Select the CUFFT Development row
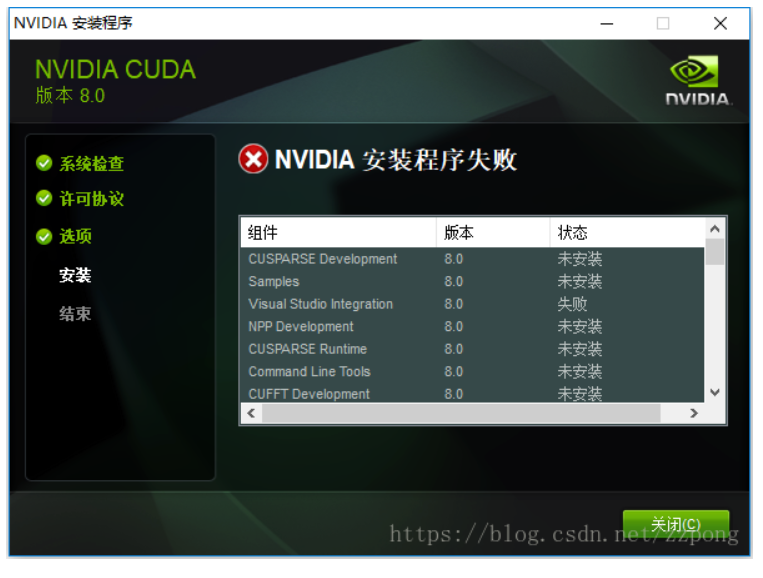 472,393
